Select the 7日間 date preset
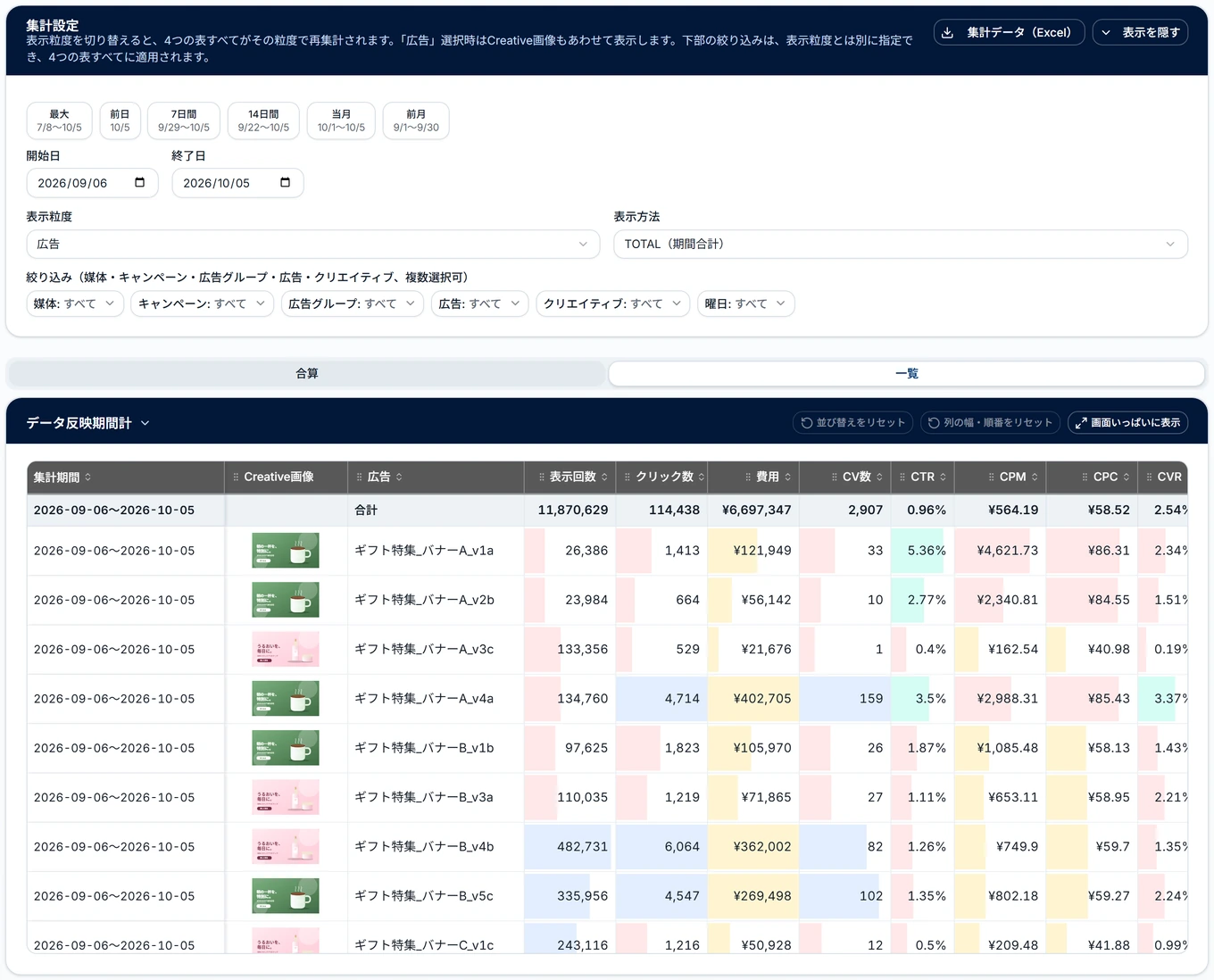Image resolution: width=1214 pixels, height=980 pixels. click(184, 120)
